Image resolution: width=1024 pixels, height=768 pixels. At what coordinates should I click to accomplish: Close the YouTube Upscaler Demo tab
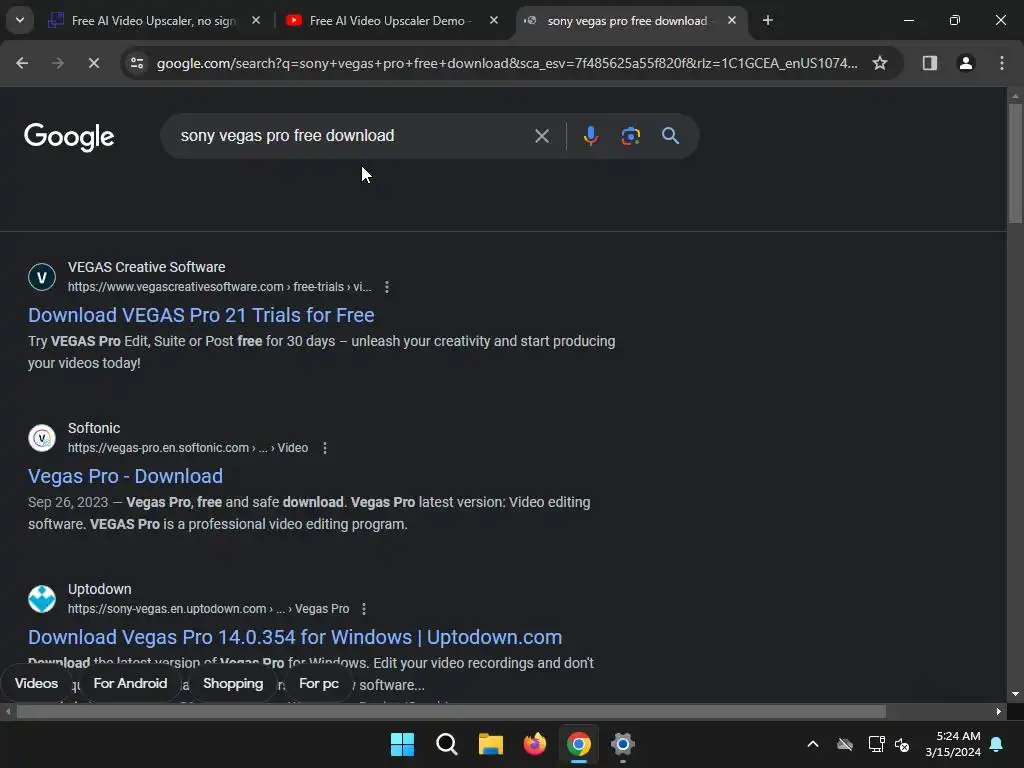494,20
